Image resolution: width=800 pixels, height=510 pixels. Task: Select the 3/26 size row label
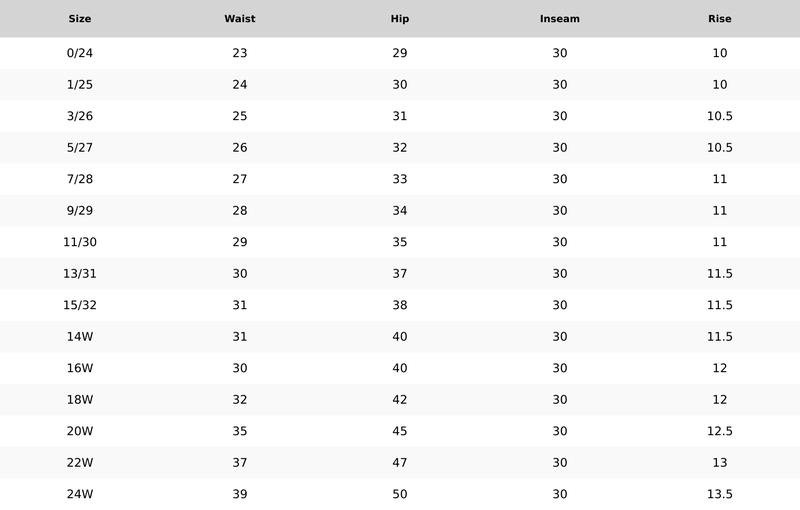80,116
